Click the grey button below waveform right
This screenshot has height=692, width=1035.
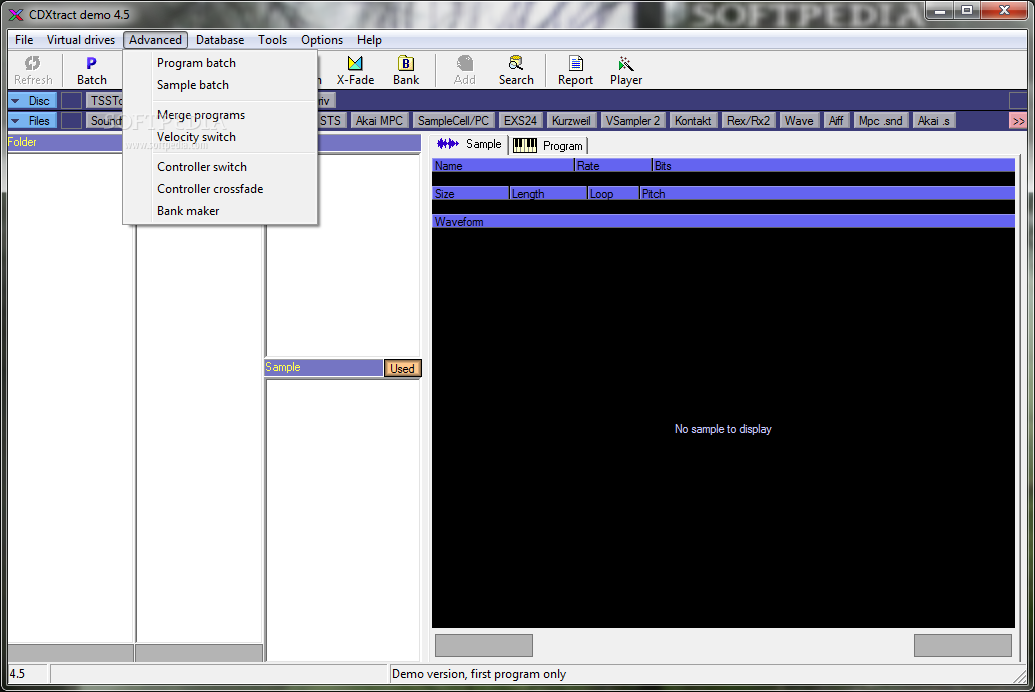(962, 645)
